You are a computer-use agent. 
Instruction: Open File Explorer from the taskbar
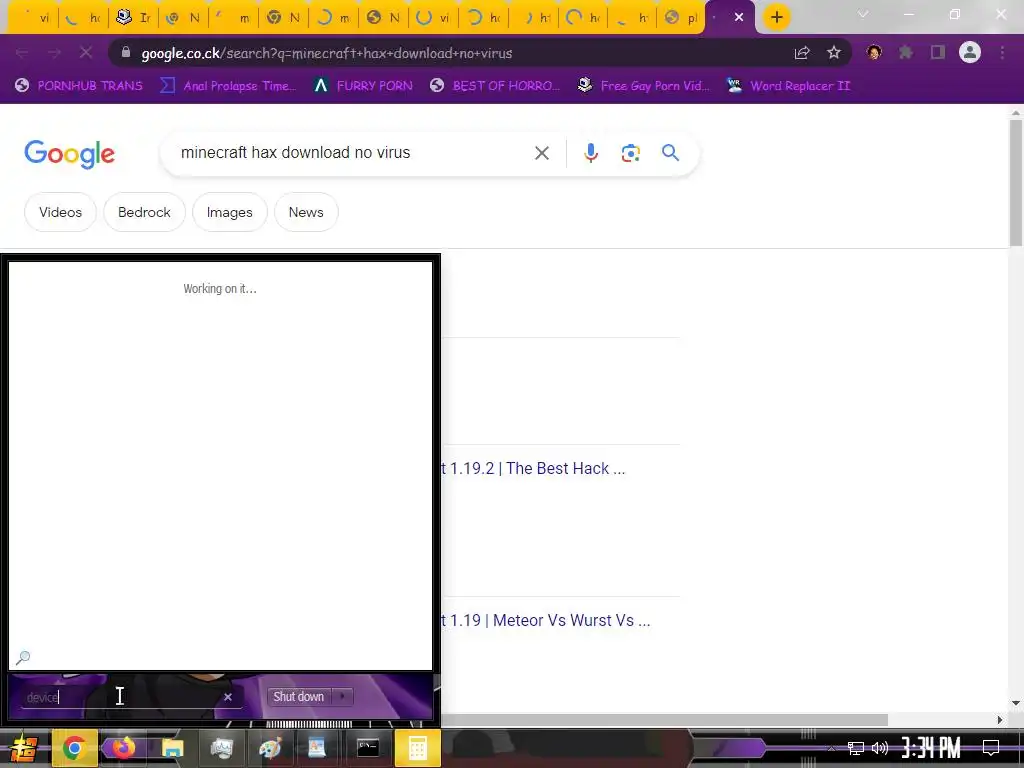[x=172, y=748]
